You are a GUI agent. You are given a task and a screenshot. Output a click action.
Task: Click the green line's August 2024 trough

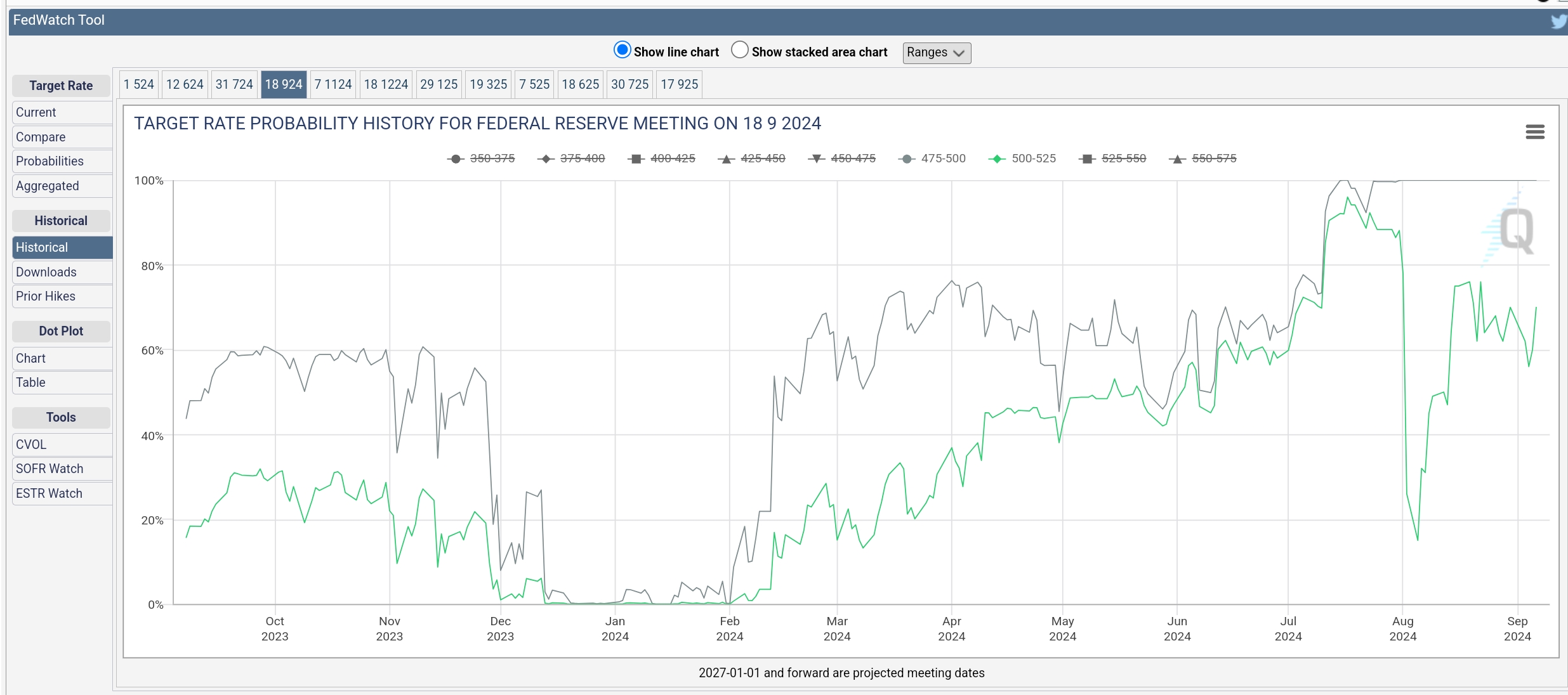click(x=1418, y=540)
